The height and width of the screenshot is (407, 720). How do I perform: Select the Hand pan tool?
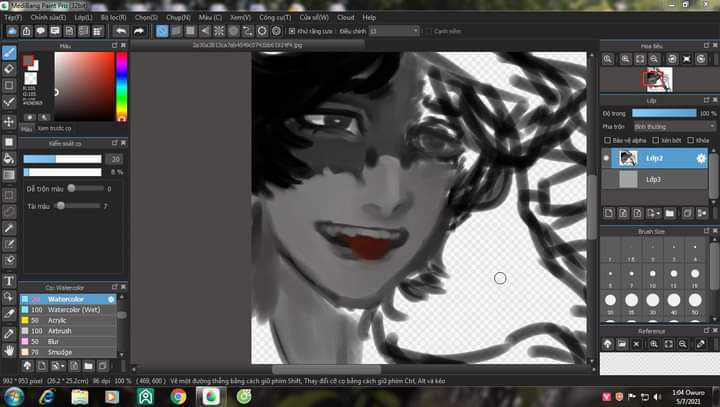(9, 350)
